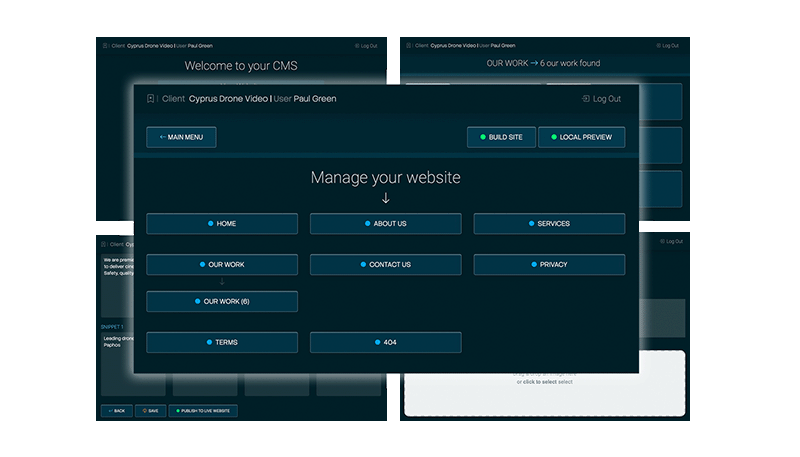
Task: Click the bookmark icon beside Client label
Action: [x=151, y=99]
